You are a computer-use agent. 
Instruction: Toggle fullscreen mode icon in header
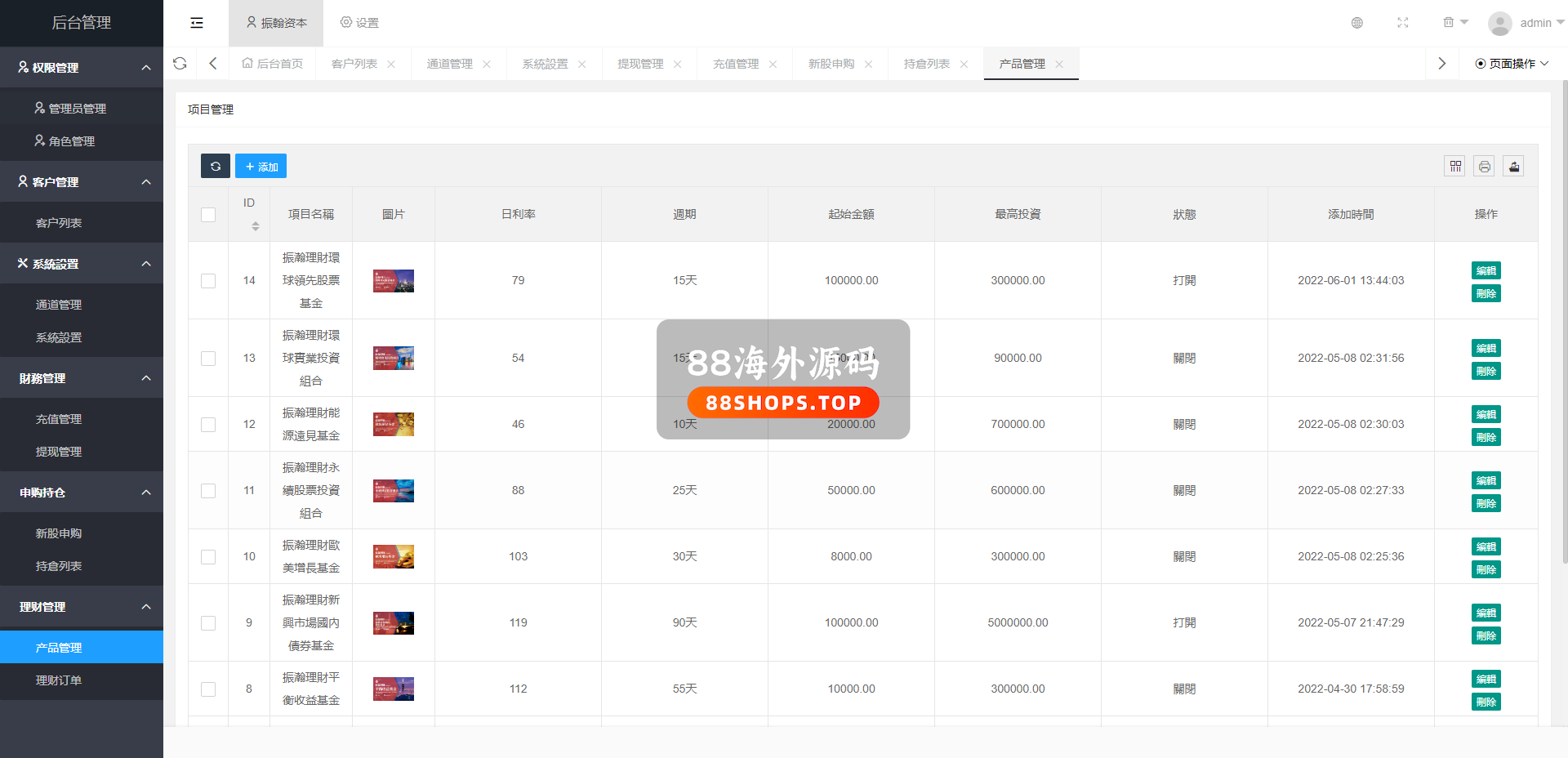1402,23
